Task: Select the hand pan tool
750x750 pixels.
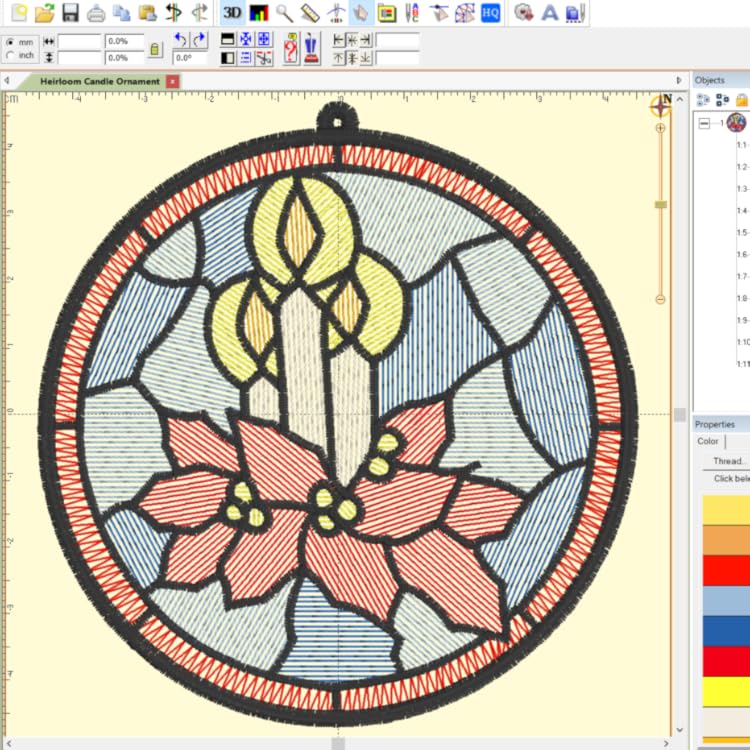Action: pos(361,13)
